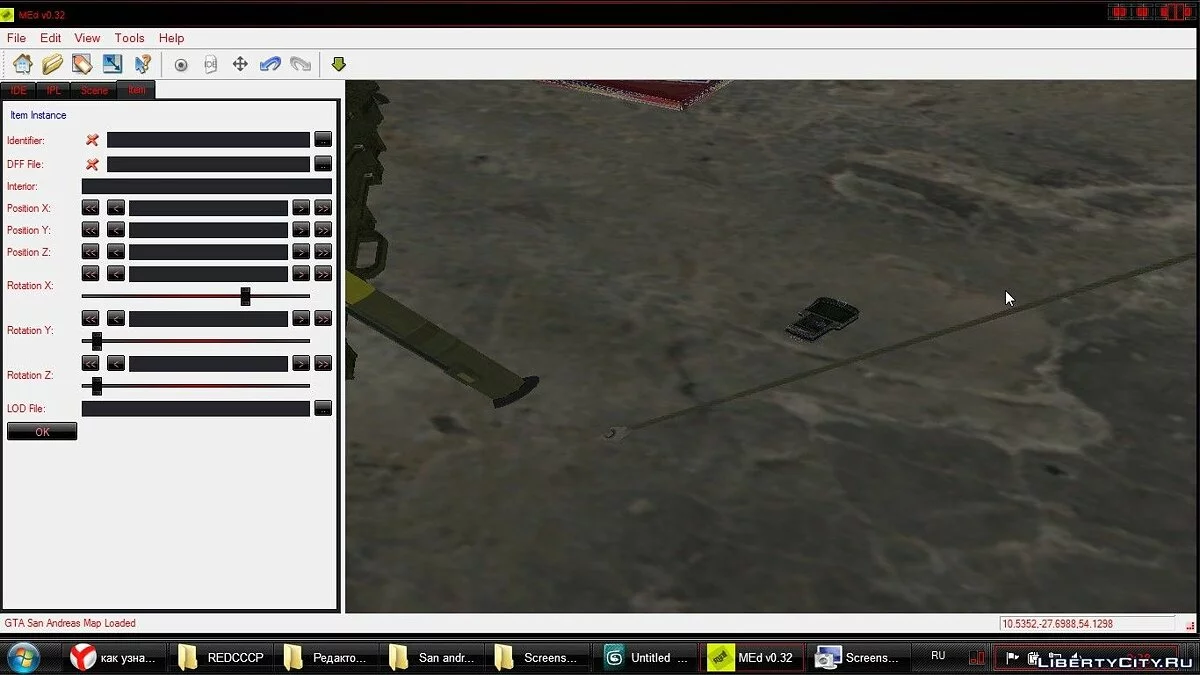Click the red X beside DFF File
The image size is (1200, 675).
(92, 164)
